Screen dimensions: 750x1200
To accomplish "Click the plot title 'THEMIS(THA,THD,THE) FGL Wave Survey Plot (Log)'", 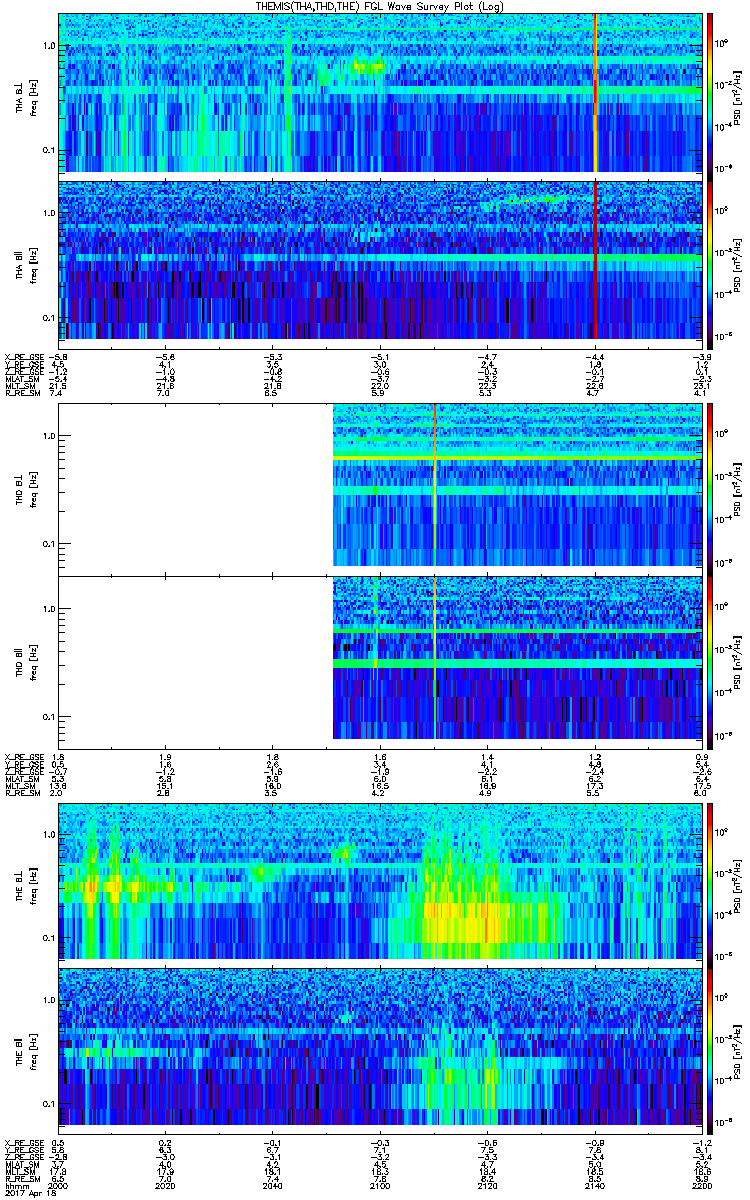I will [380, 6].
